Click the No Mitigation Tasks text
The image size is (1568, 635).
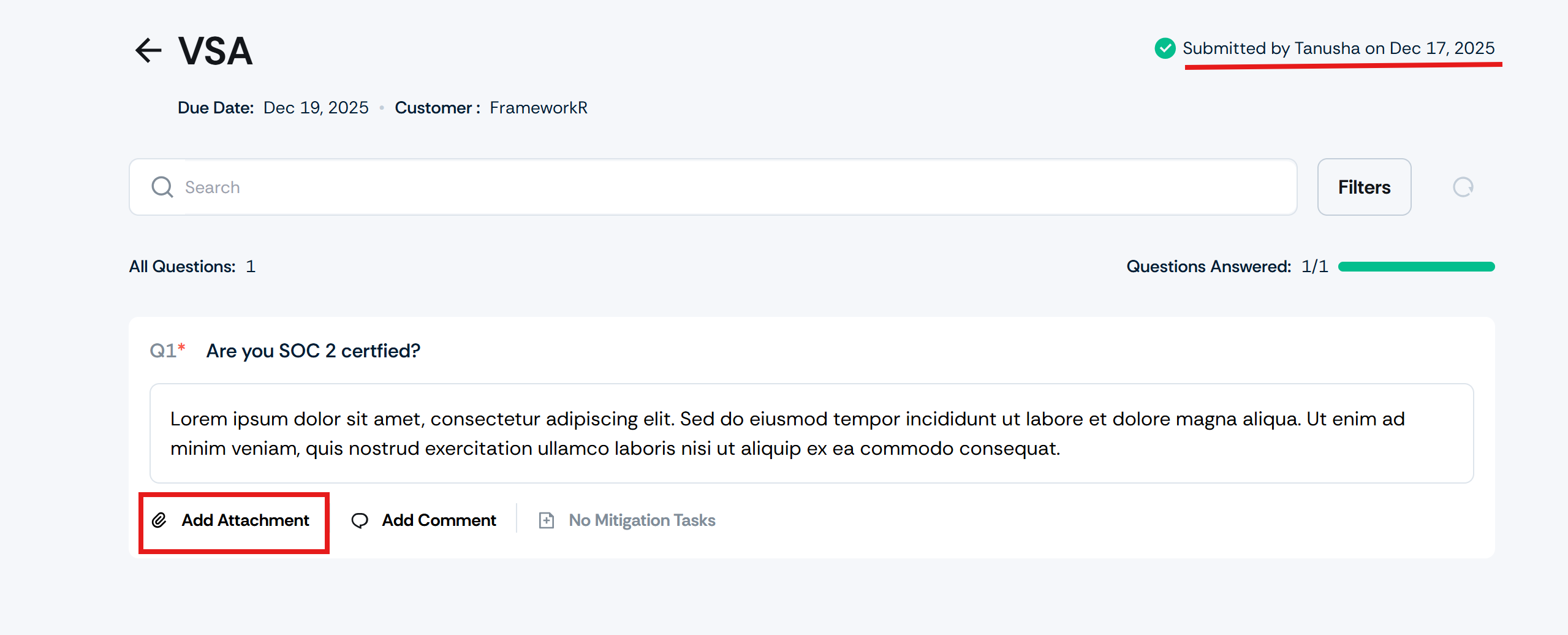point(642,520)
